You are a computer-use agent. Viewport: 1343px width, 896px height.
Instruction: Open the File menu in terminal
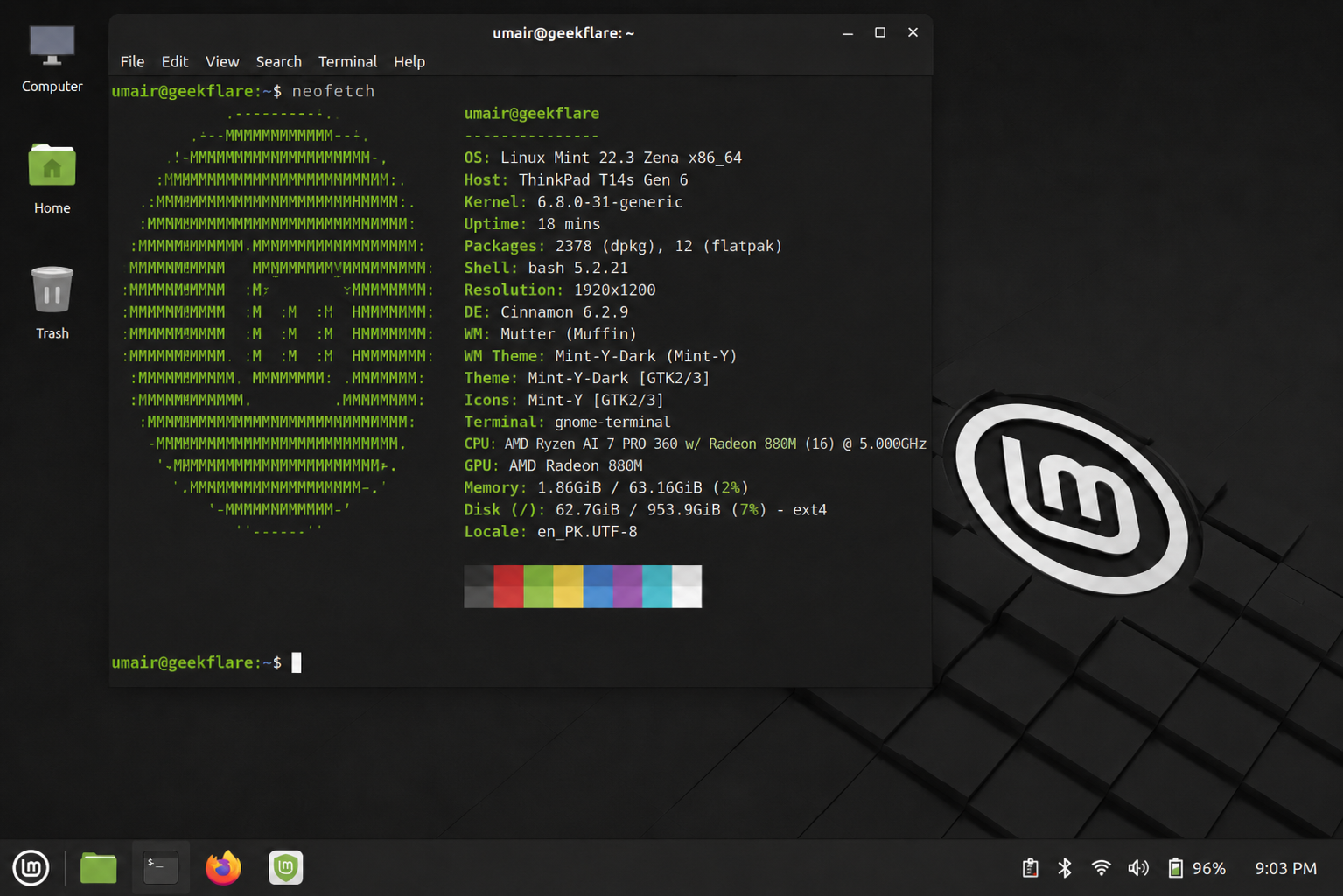pyautogui.click(x=132, y=62)
